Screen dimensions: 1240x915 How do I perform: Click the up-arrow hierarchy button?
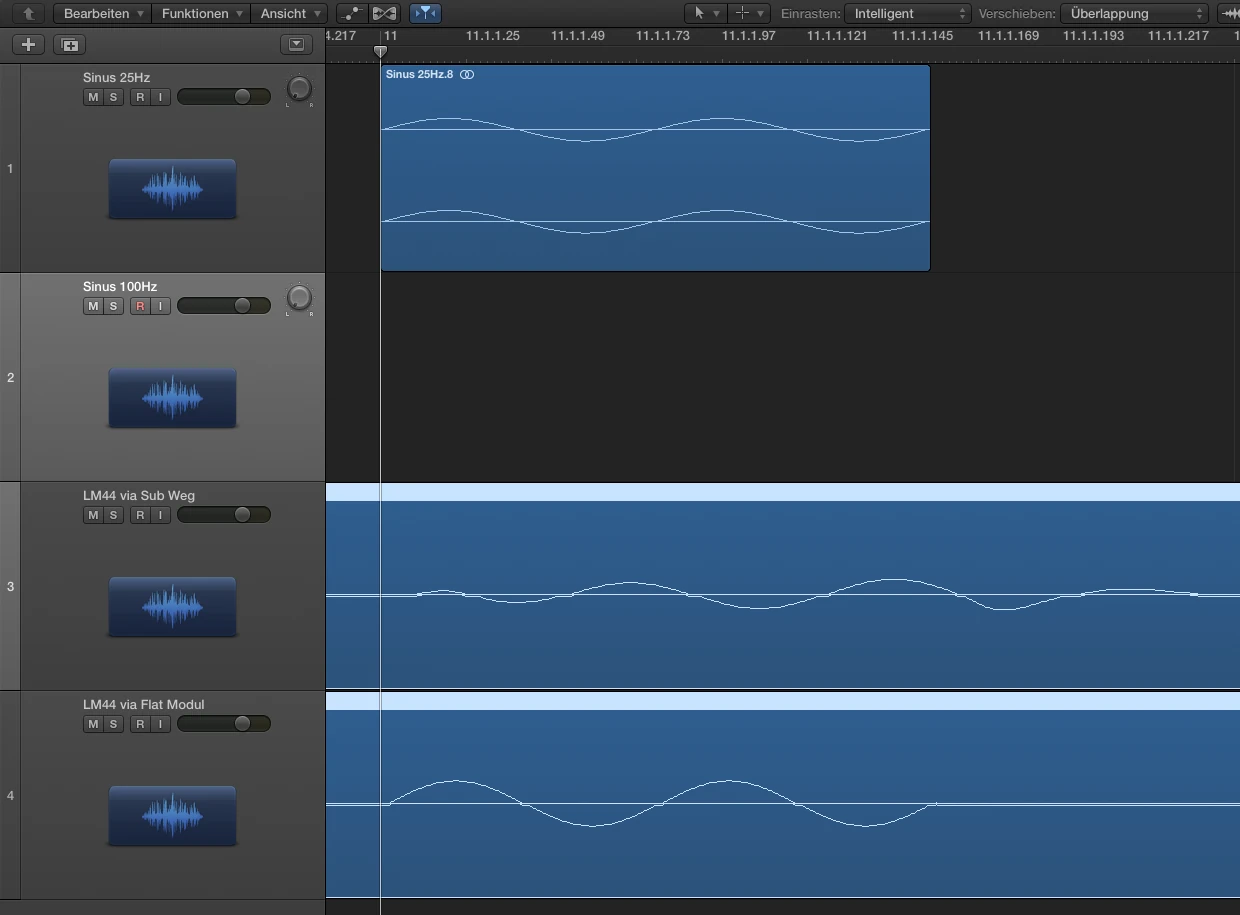[x=28, y=13]
